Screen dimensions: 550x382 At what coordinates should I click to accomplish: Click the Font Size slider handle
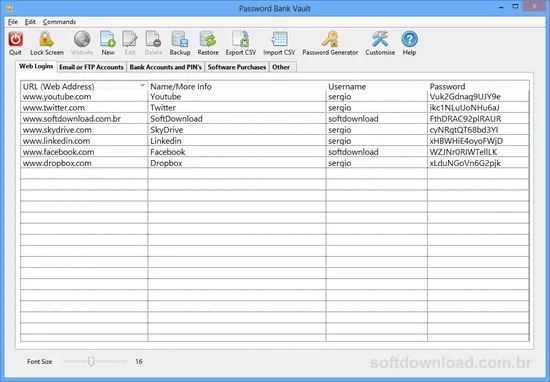point(91,361)
